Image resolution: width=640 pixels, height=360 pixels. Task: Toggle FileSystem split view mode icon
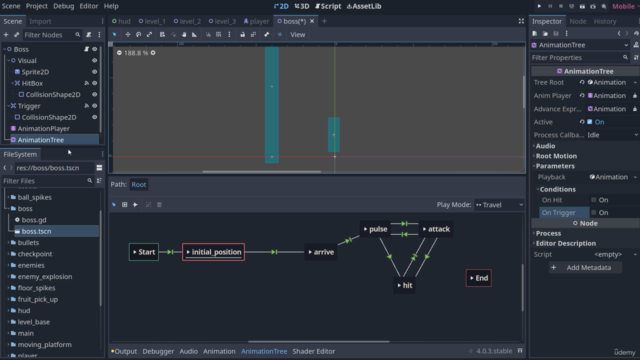tap(99, 168)
